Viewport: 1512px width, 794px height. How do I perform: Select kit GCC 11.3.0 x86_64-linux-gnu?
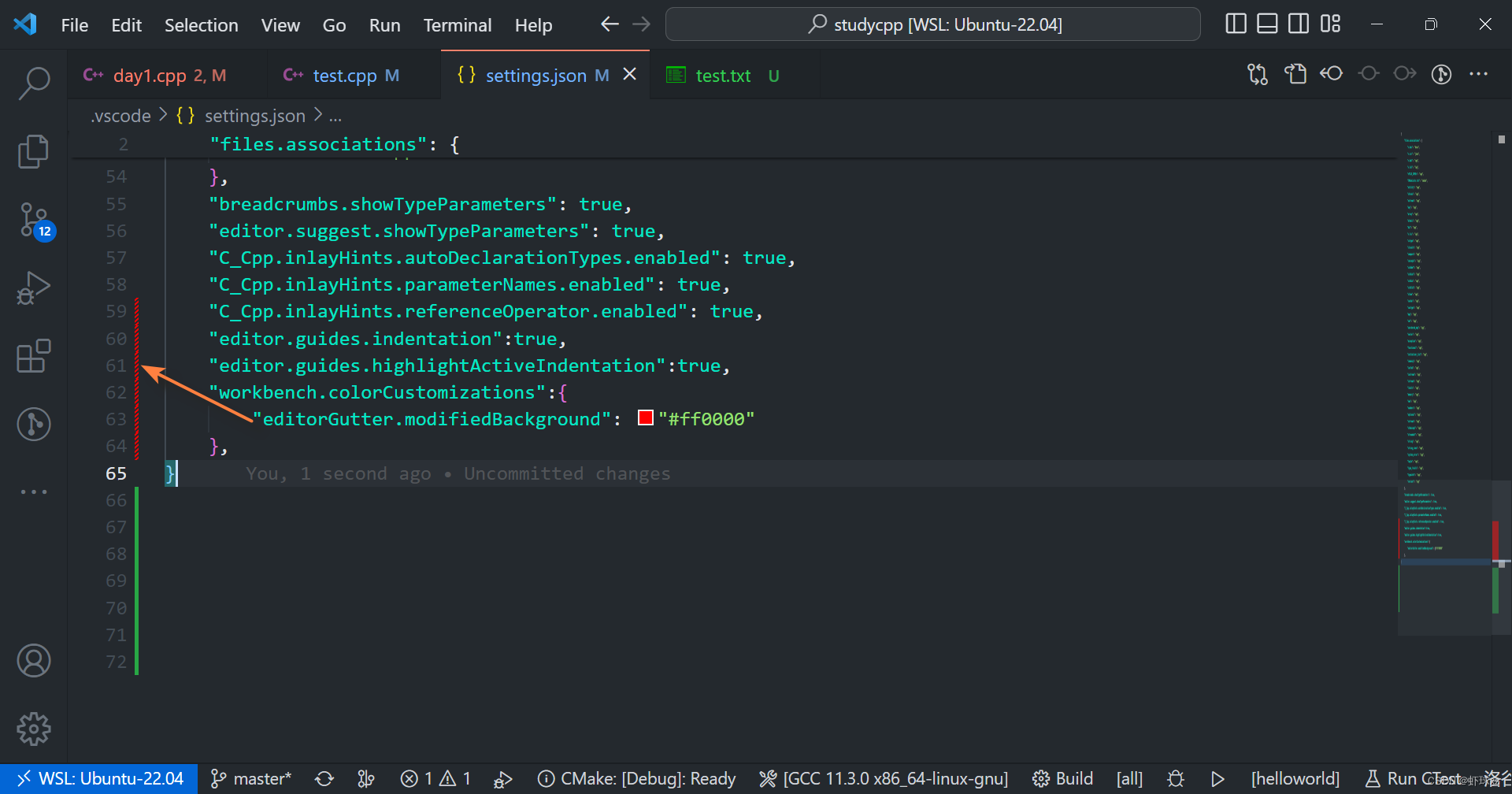pos(884,778)
